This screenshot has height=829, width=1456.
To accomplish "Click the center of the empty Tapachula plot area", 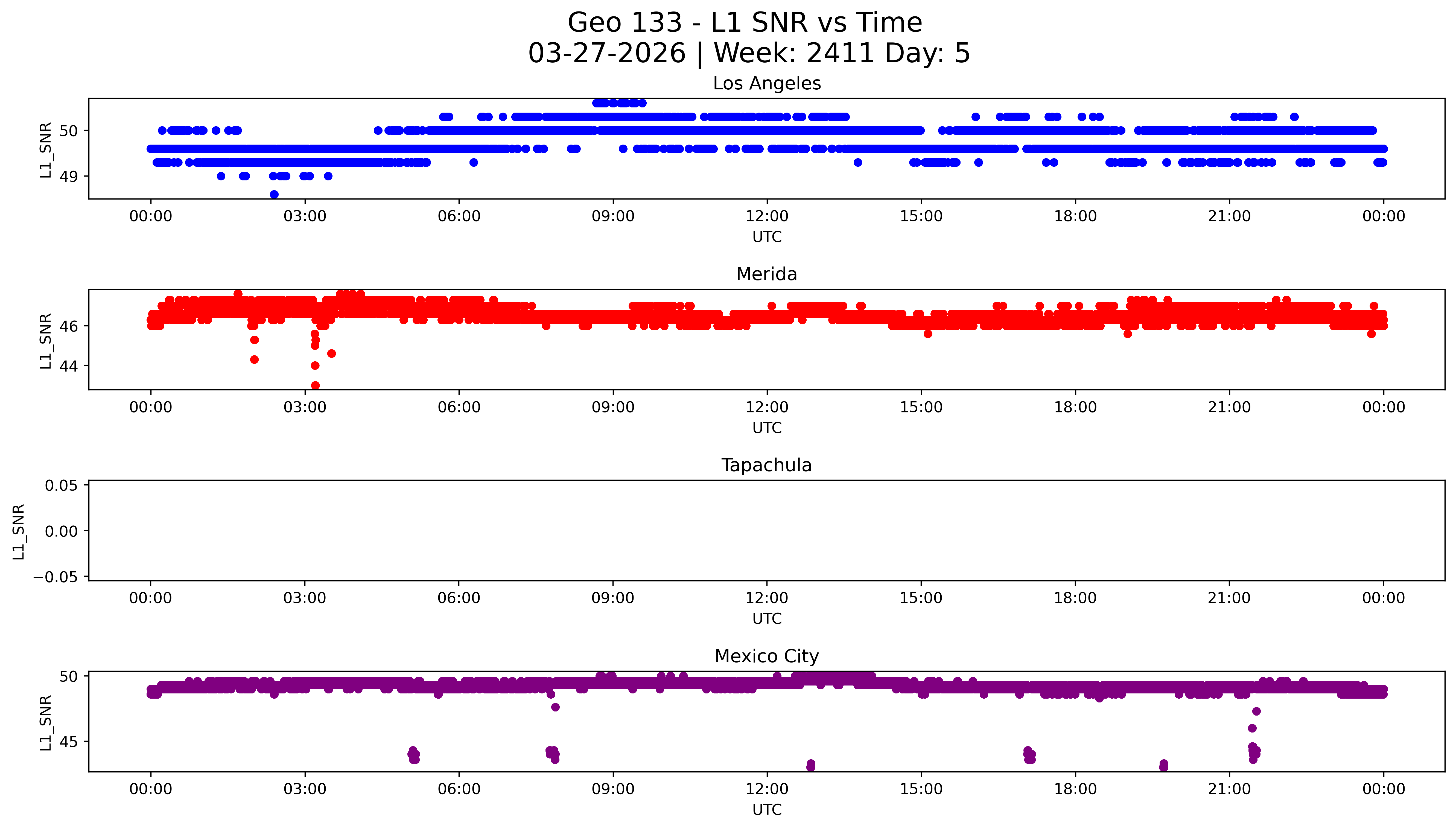I will 766,531.
